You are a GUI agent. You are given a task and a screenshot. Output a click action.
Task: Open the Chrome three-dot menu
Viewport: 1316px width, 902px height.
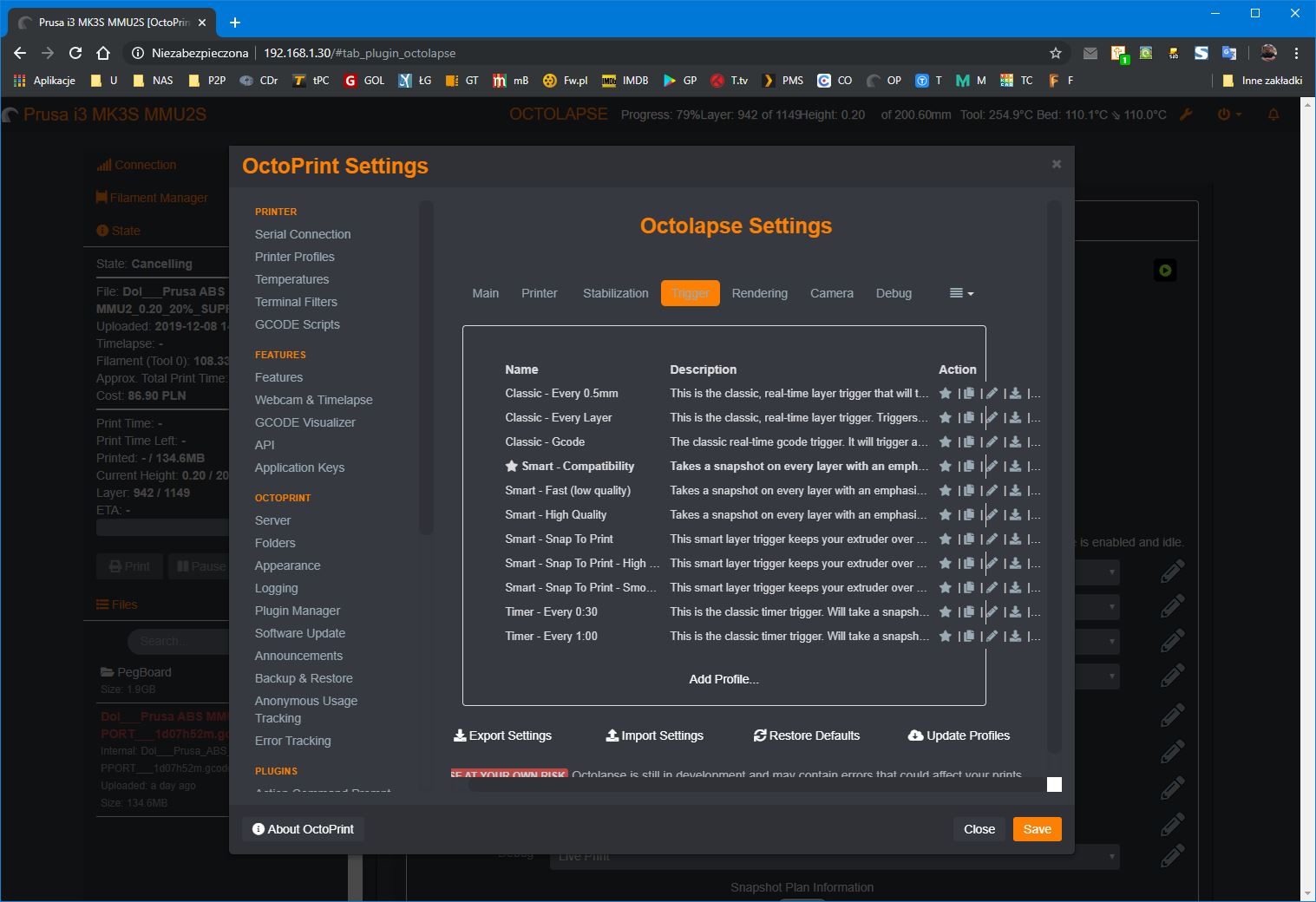1297,53
